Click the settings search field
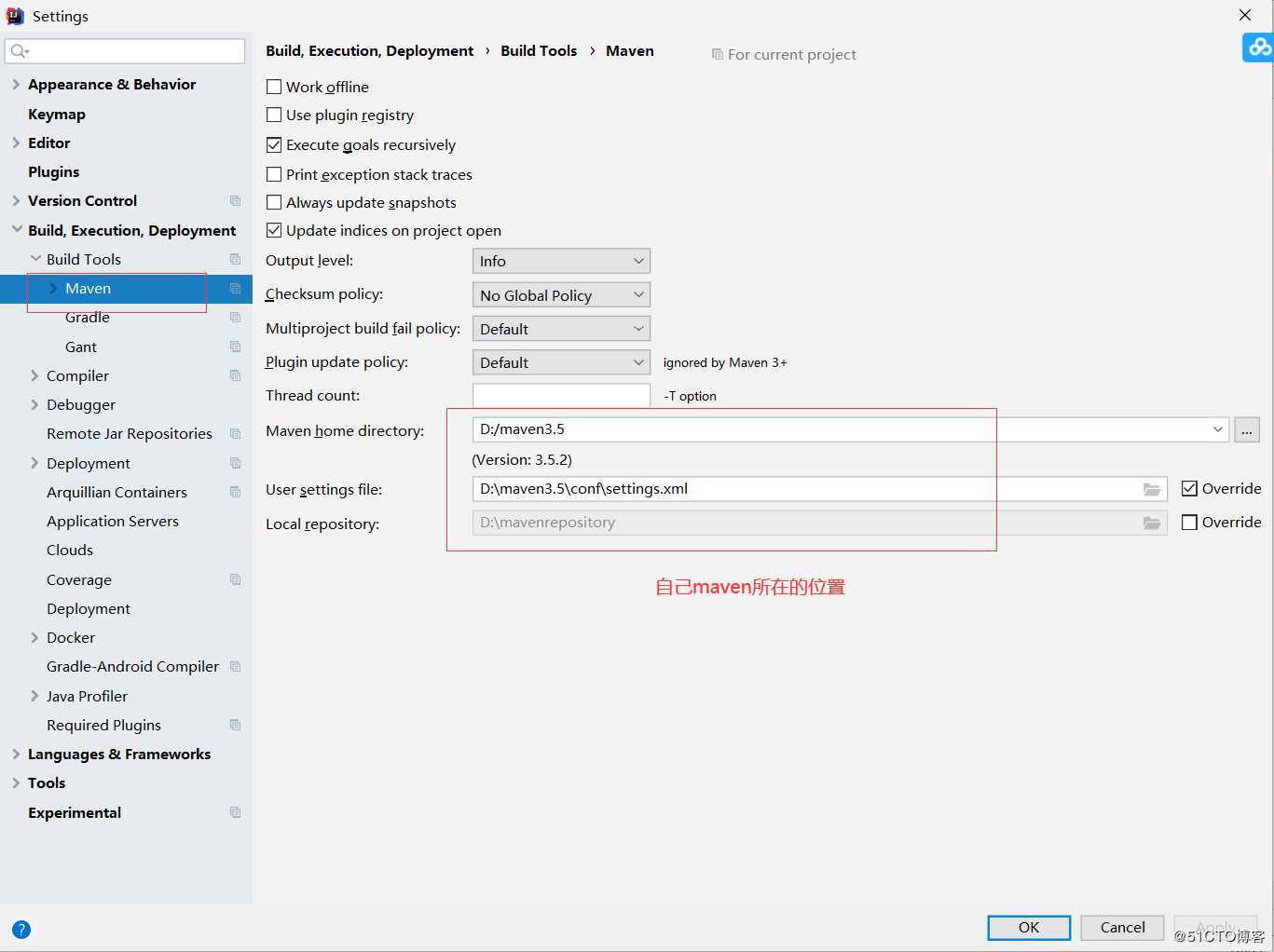 tap(126, 51)
